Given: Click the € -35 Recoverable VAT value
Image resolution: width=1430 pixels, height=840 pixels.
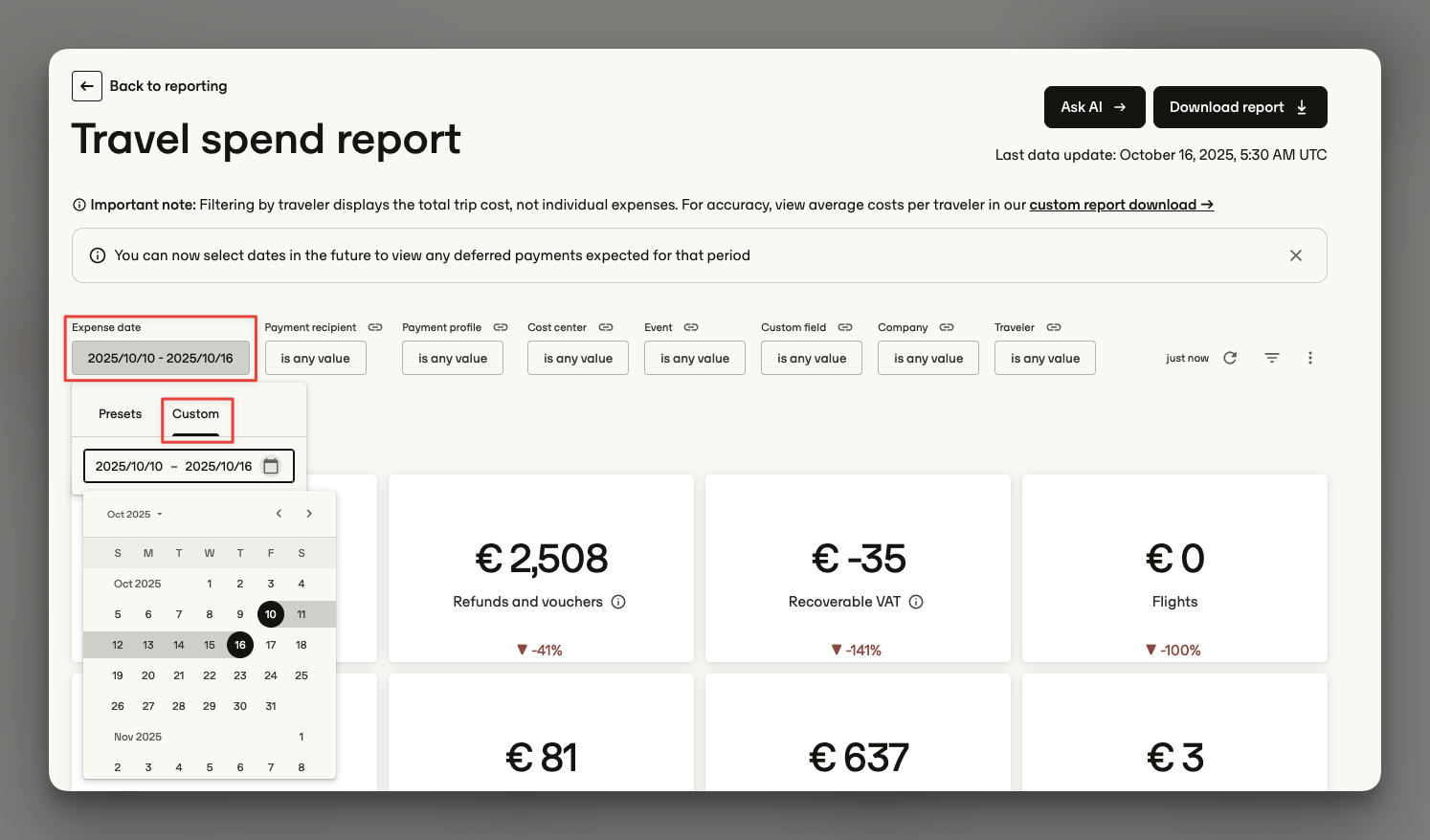Looking at the screenshot, I should [859, 559].
